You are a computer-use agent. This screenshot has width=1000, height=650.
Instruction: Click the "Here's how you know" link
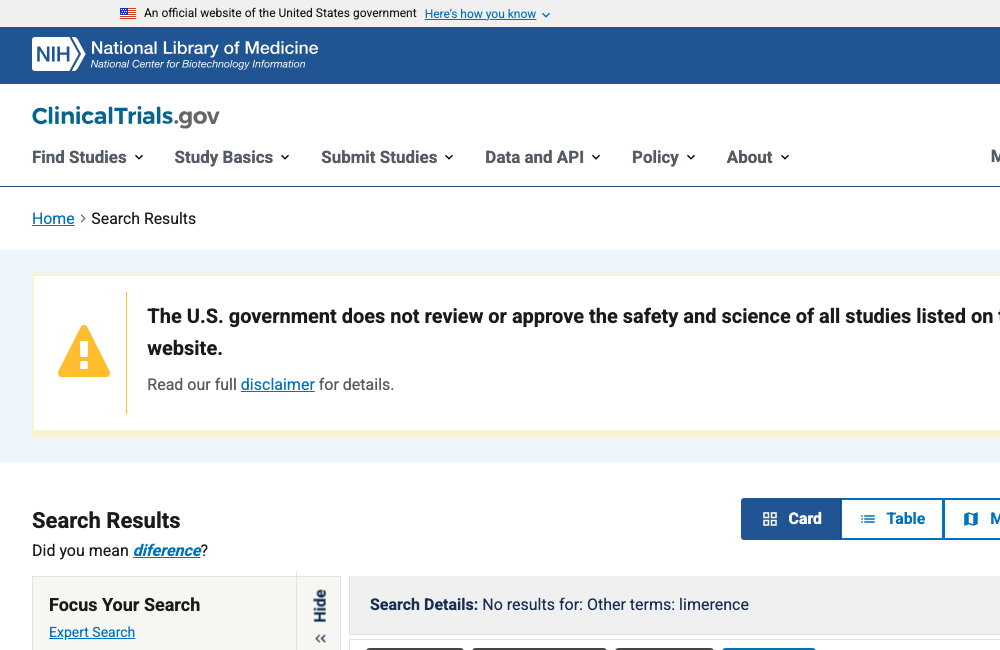tap(480, 14)
